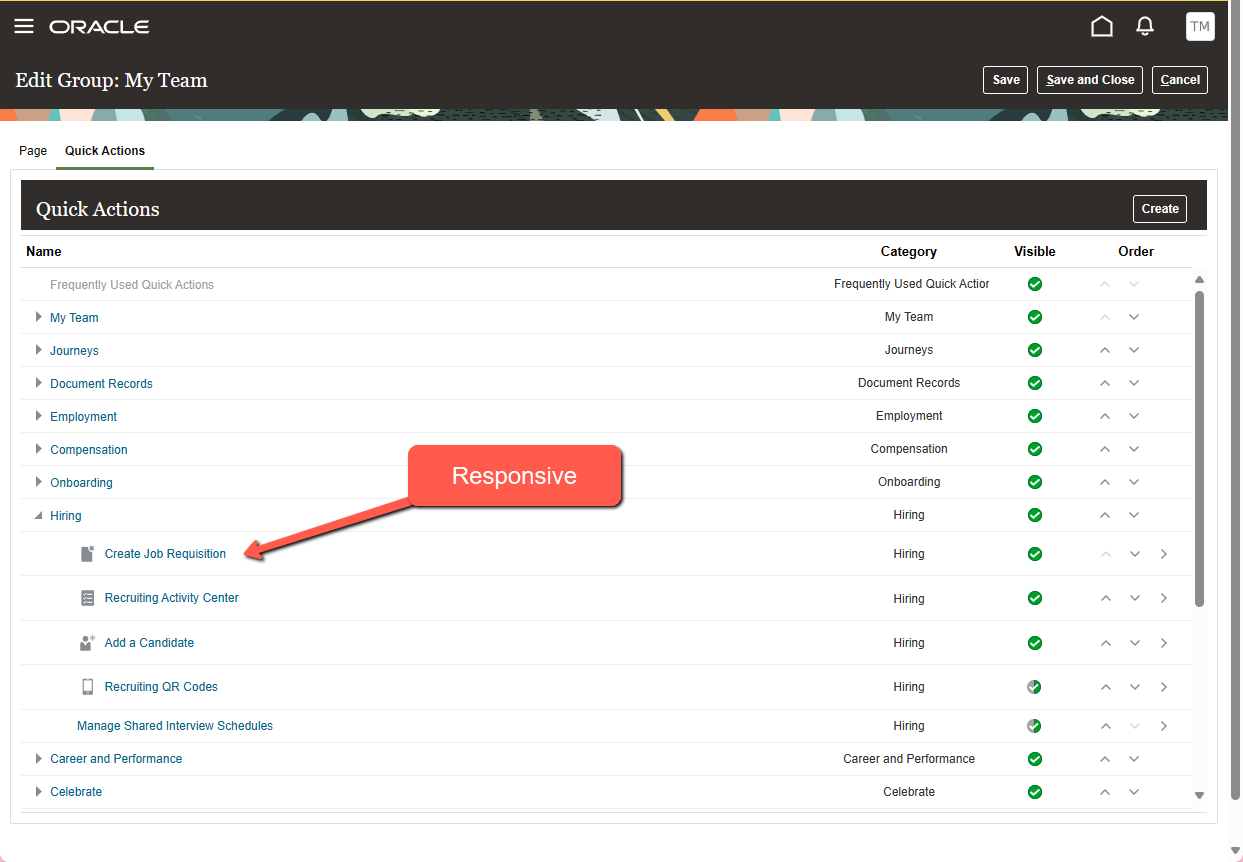1243x862 pixels.
Task: Click the TM user avatar icon
Action: point(1200,26)
